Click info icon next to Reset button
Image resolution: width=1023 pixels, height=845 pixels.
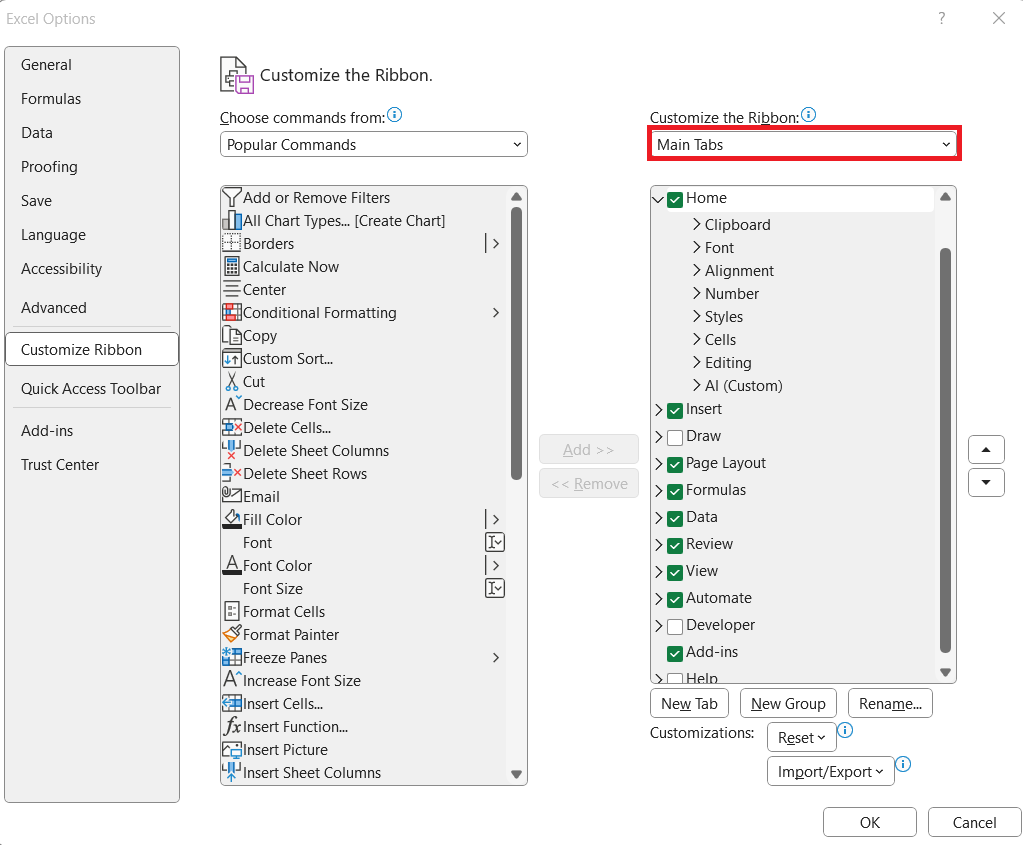click(x=845, y=730)
